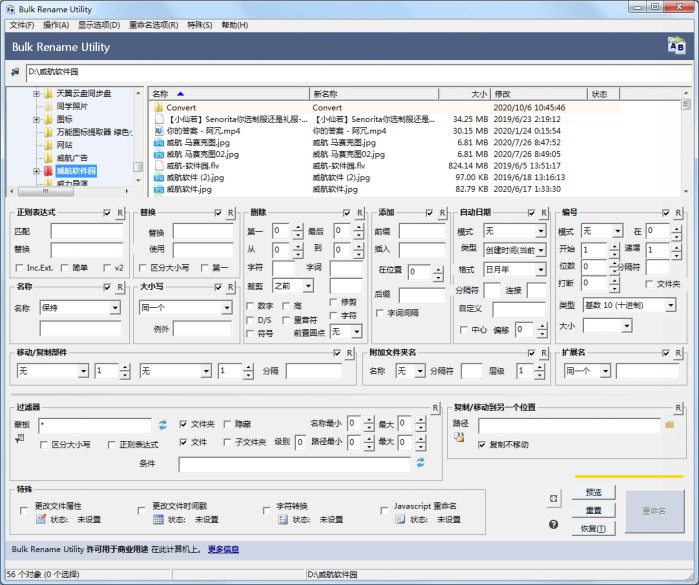Click the character translation icon
The image size is (699, 585).
click(283, 519)
